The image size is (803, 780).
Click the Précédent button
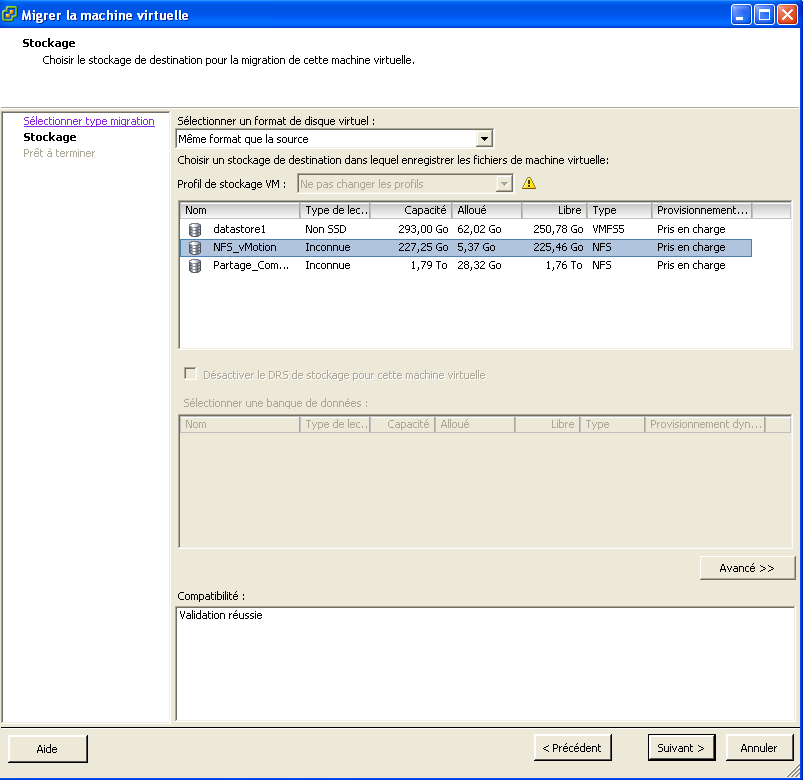572,748
